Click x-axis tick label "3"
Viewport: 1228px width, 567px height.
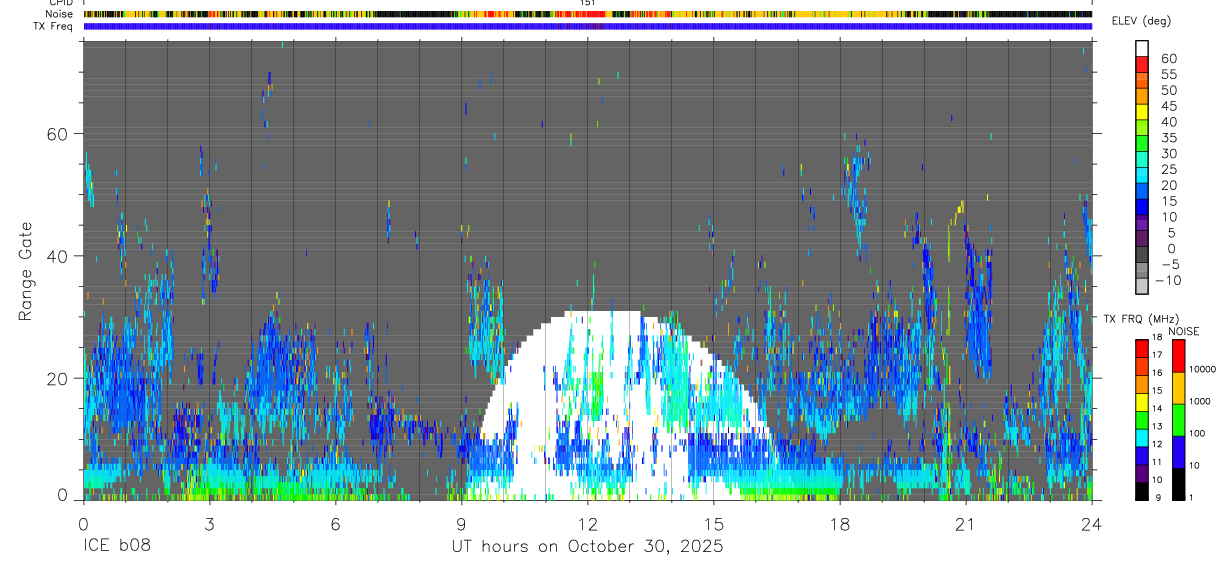[209, 523]
